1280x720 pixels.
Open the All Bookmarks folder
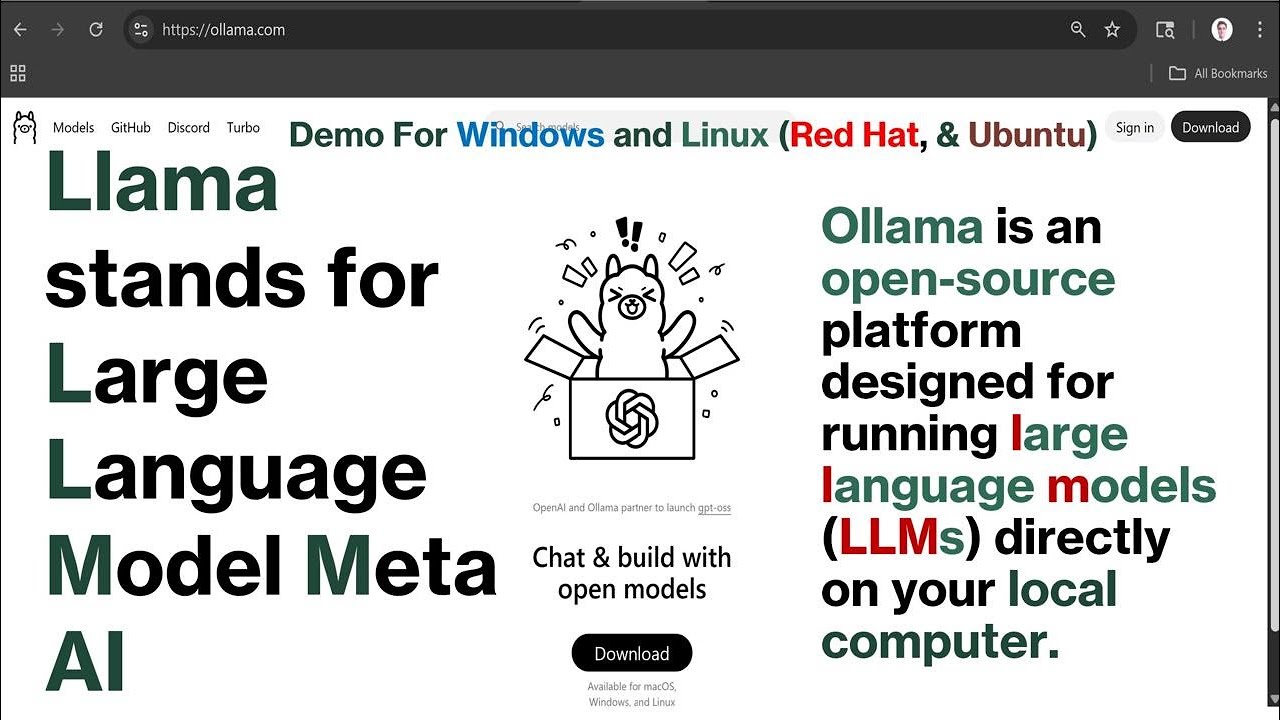coord(1219,73)
